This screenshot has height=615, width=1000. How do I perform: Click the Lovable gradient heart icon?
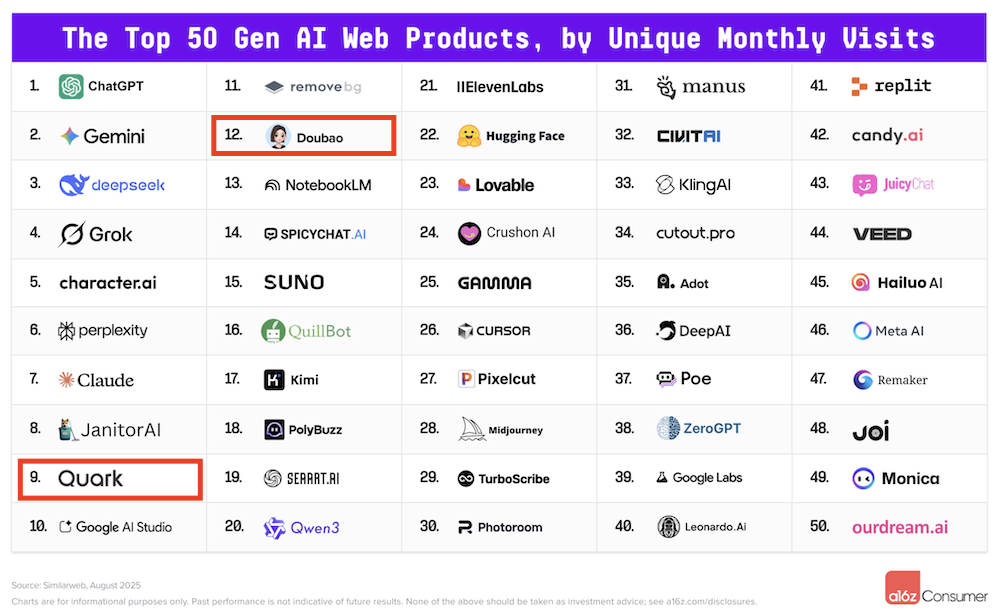(464, 185)
